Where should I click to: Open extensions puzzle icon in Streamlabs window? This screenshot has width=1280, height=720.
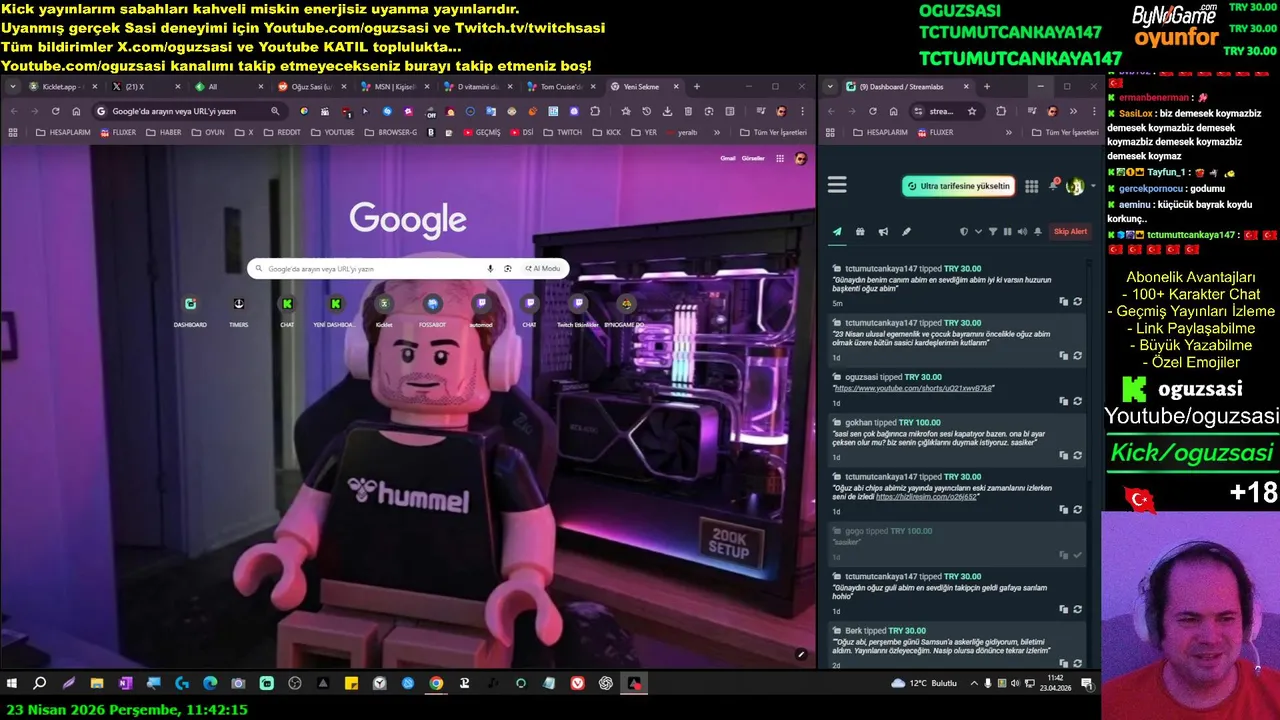click(x=1001, y=111)
